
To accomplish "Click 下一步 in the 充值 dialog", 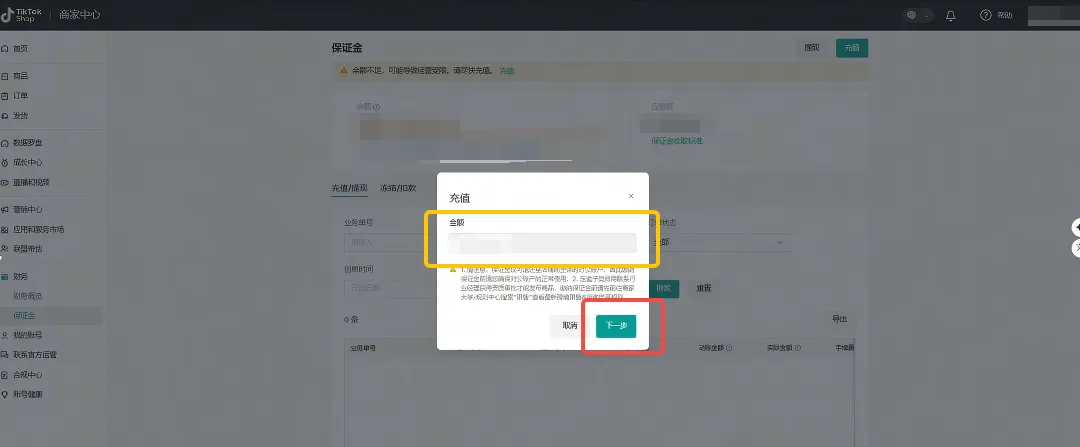I will point(616,326).
